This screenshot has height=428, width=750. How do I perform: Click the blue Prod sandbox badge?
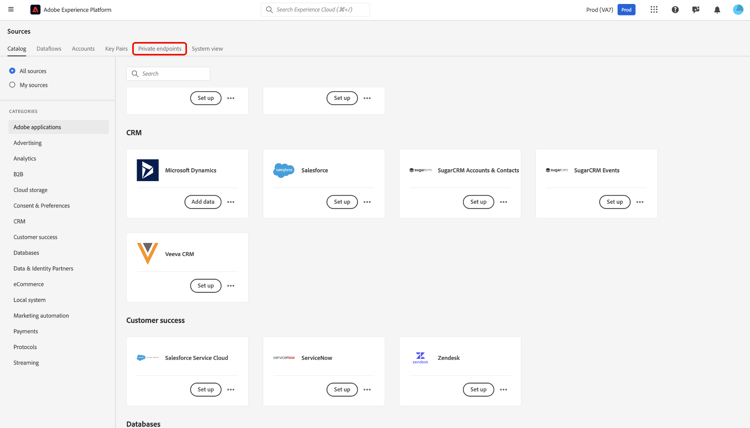(626, 10)
